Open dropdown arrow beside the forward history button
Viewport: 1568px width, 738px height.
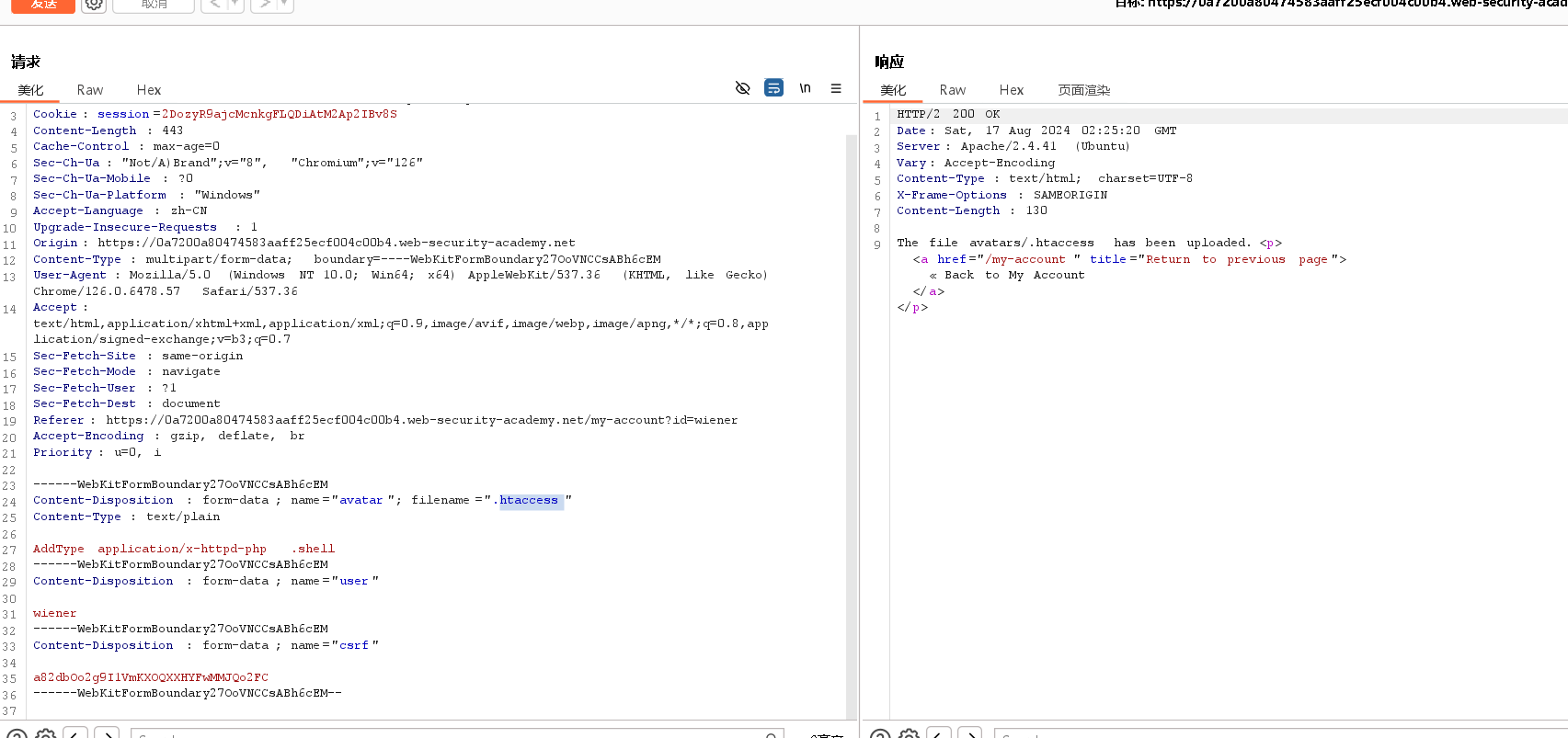pos(284,5)
